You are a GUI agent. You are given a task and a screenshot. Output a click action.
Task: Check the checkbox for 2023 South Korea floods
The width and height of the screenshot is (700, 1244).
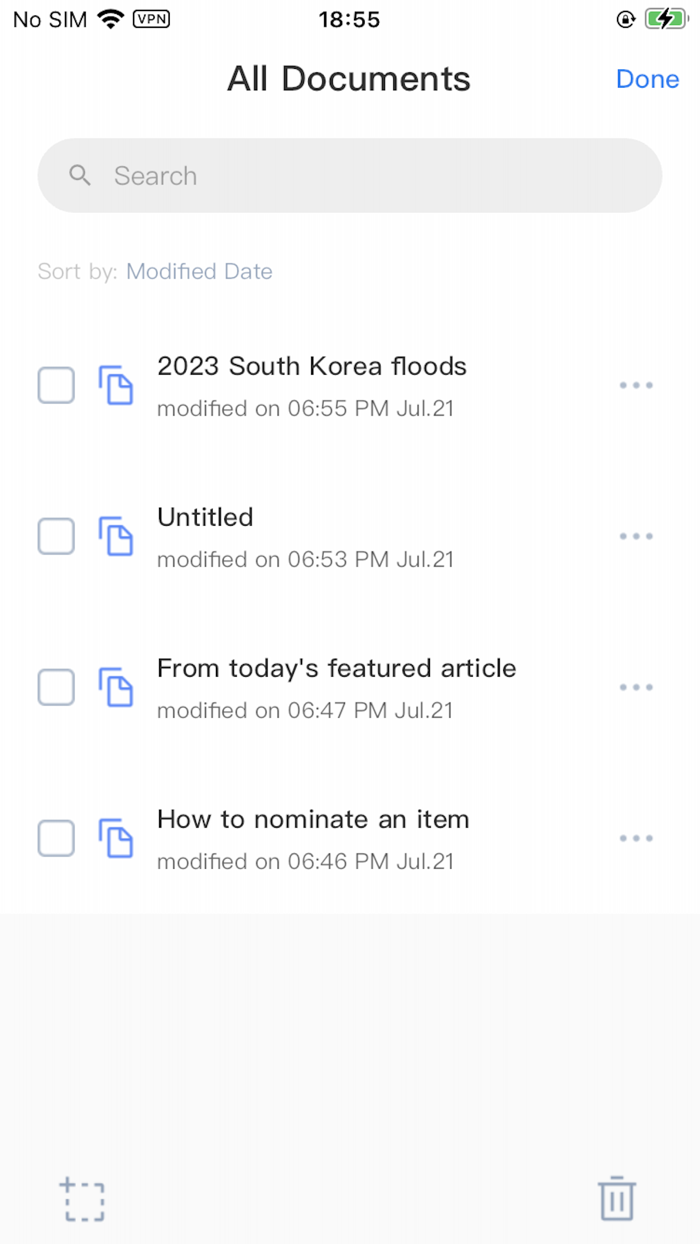[56, 385]
